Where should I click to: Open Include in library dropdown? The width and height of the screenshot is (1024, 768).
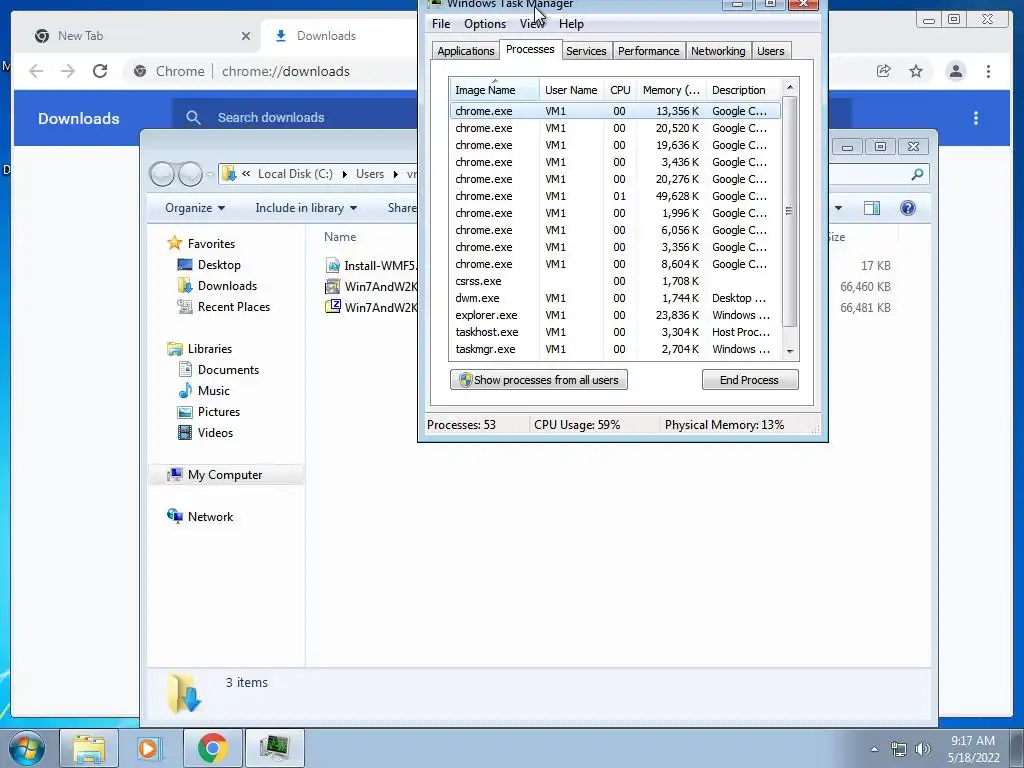pyautogui.click(x=306, y=208)
